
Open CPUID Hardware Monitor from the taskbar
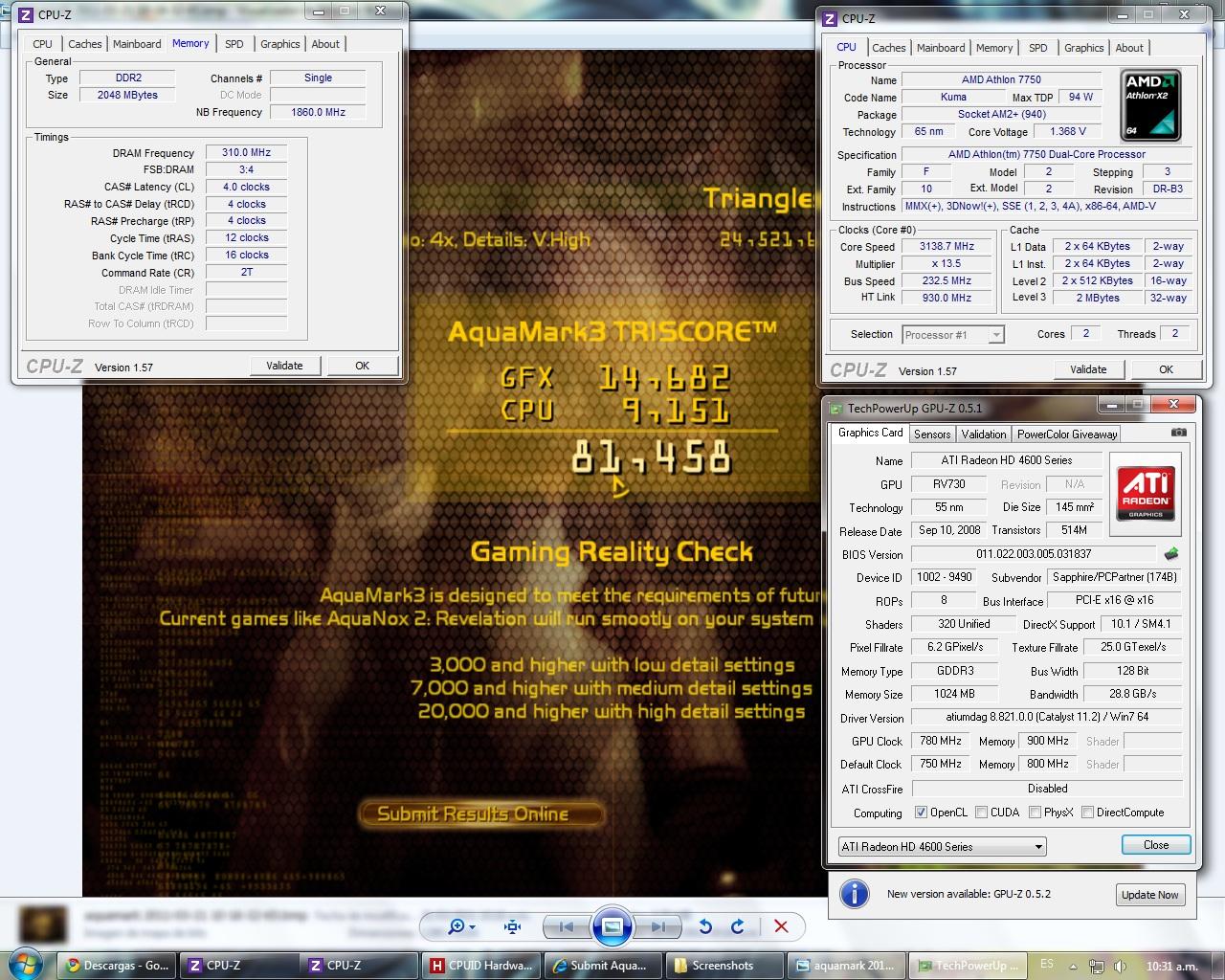click(481, 966)
